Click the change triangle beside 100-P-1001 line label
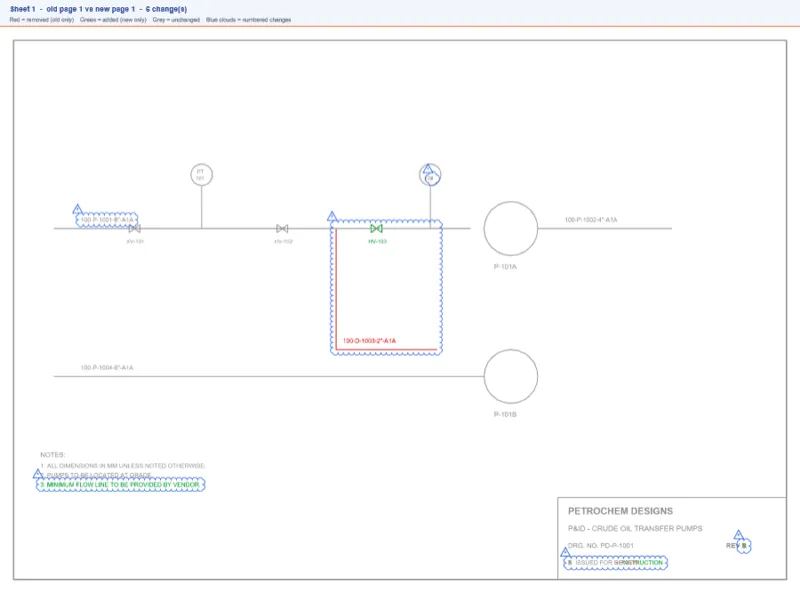The image size is (800, 593). coord(78,209)
